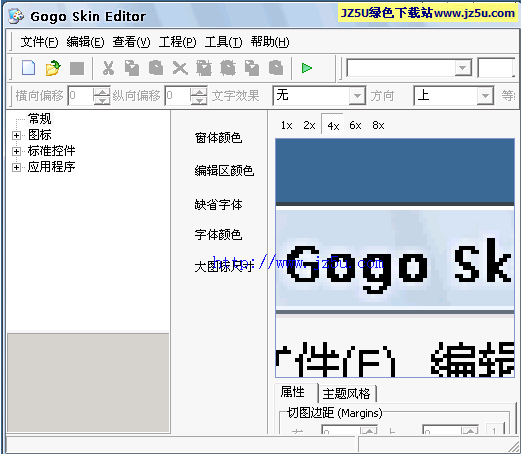This screenshot has width=521, height=454.
Task: Click the 缺省字体 label
Action: click(x=218, y=204)
